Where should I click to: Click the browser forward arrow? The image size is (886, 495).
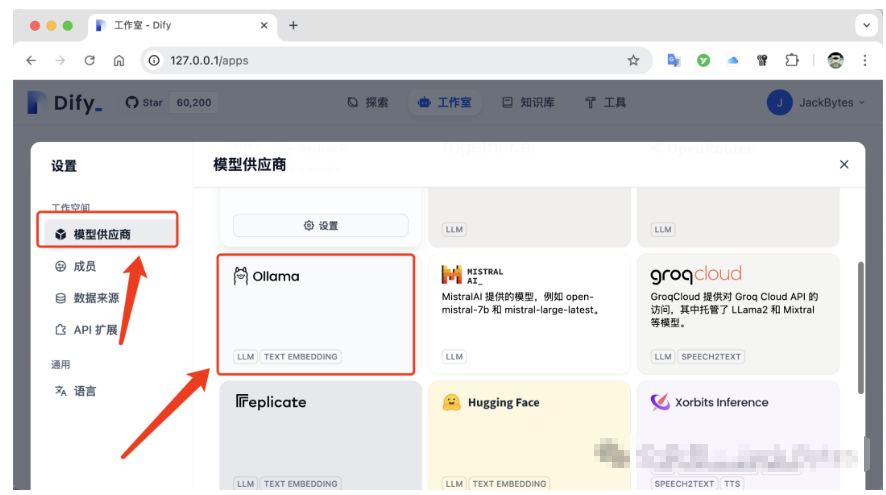60,60
